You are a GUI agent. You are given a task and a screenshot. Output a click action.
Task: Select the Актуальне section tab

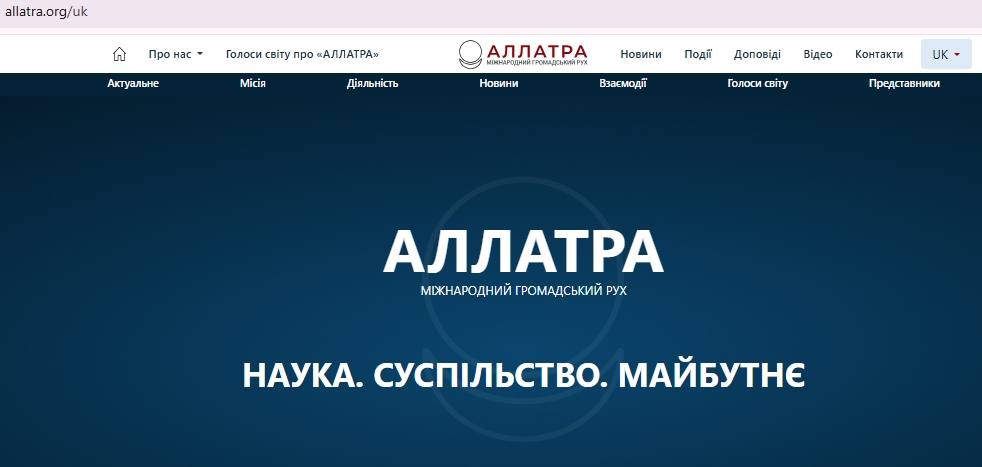(133, 84)
